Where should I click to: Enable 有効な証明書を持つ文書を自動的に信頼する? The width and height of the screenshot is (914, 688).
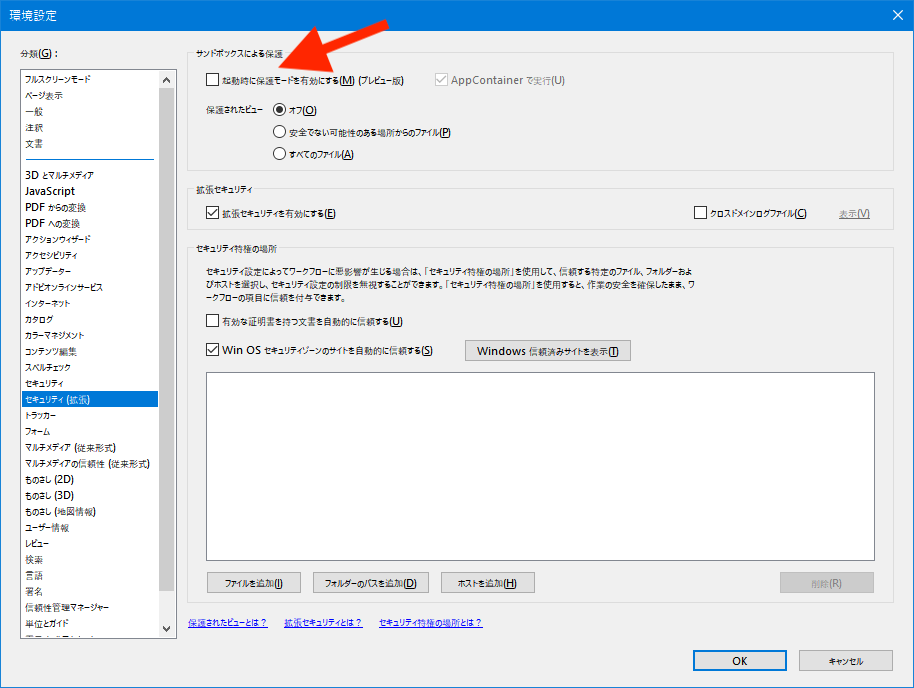tap(212, 321)
